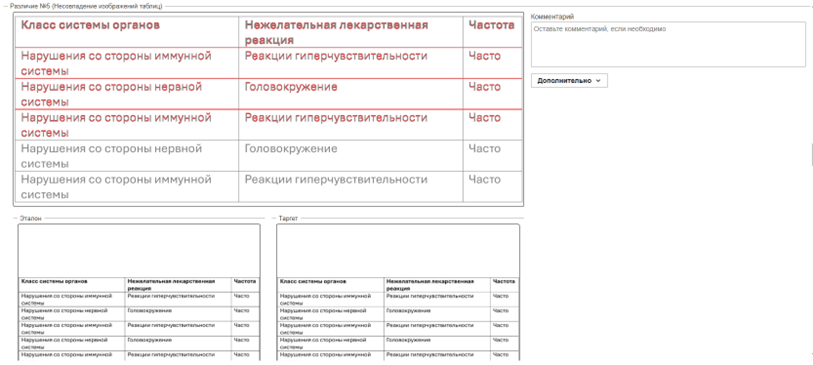The width and height of the screenshot is (813, 365).
Task: Open the Эталон table image
Action: 139,292
